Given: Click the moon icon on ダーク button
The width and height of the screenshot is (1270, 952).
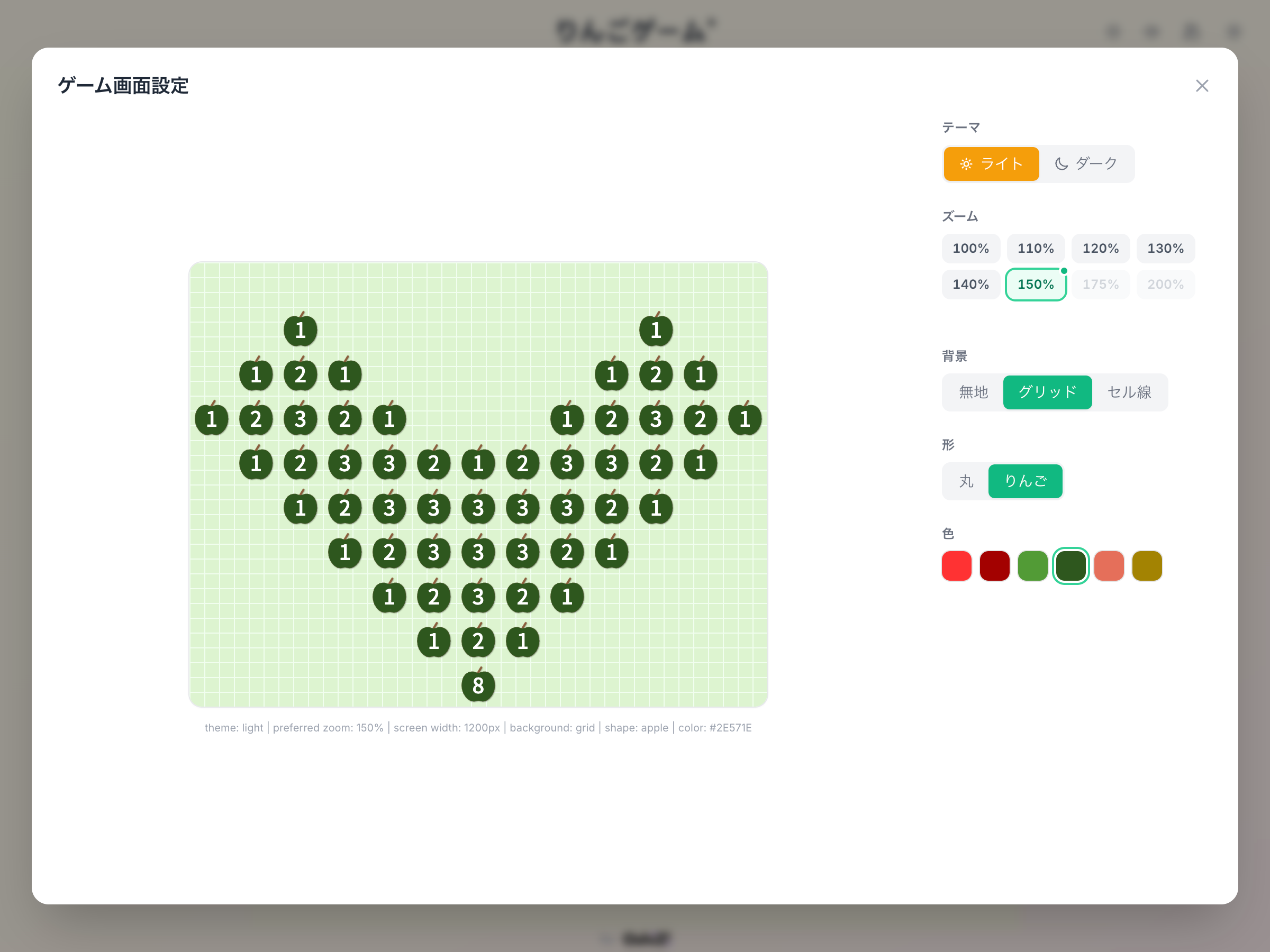Looking at the screenshot, I should pos(1061,164).
